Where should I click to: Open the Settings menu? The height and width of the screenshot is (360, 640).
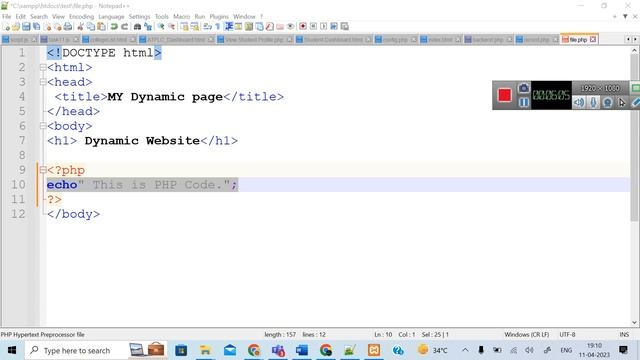pos(139,17)
